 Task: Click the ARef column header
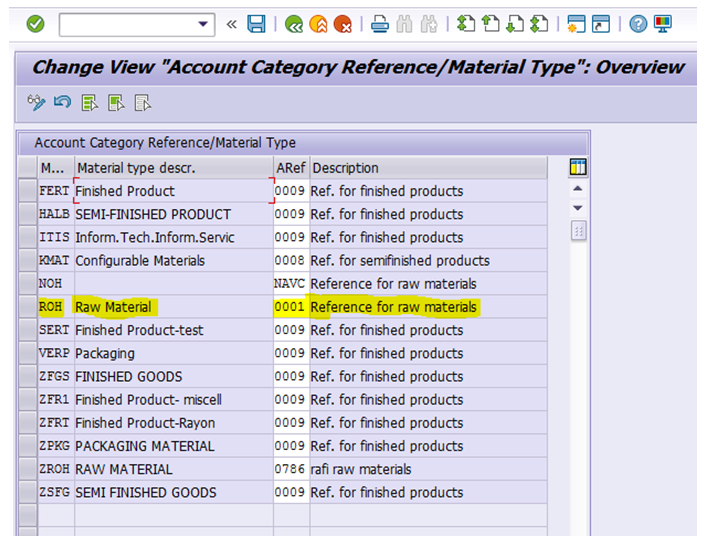pos(291,168)
